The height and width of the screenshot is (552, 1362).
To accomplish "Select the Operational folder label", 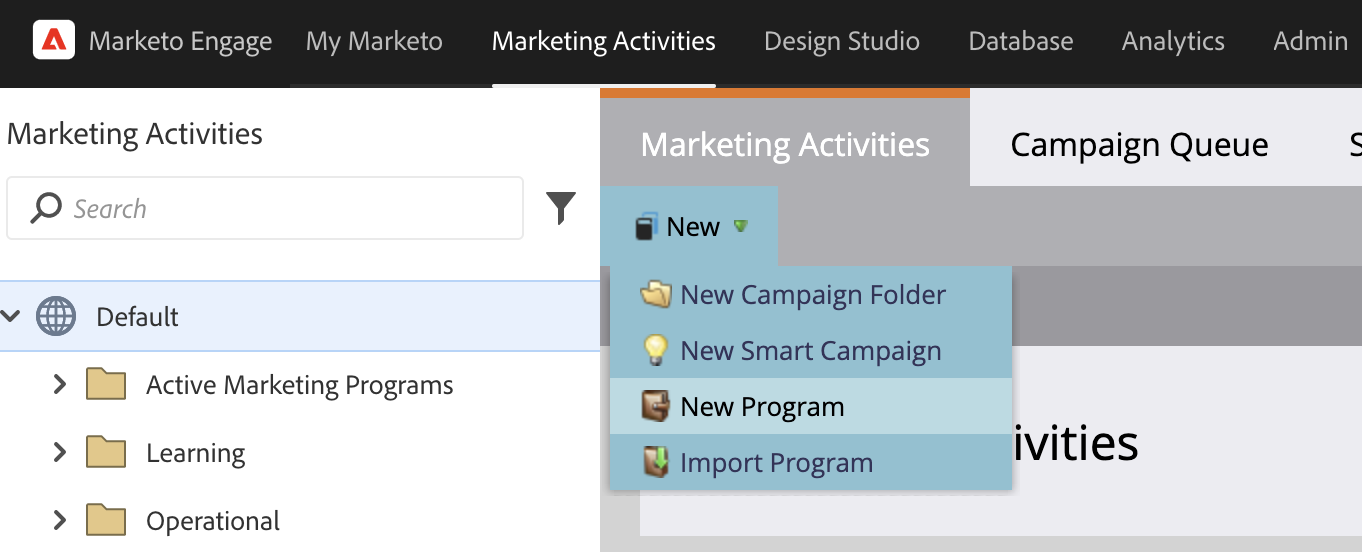I will 213,521.
